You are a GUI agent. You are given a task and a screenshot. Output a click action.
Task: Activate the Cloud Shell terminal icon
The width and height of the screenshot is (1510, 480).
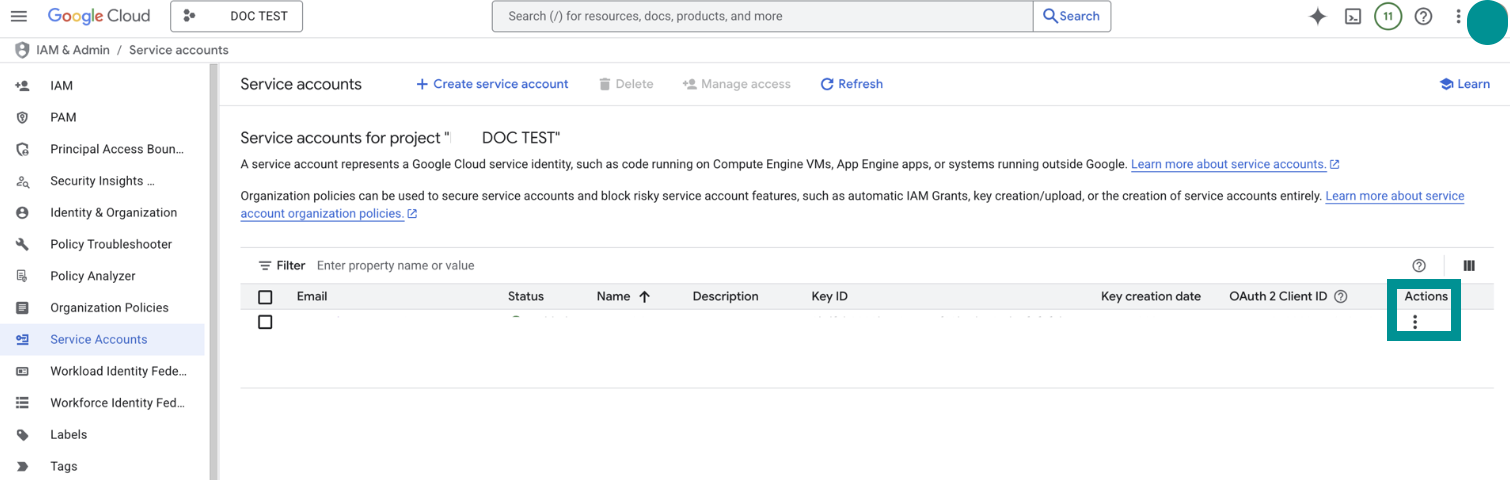coord(1353,16)
